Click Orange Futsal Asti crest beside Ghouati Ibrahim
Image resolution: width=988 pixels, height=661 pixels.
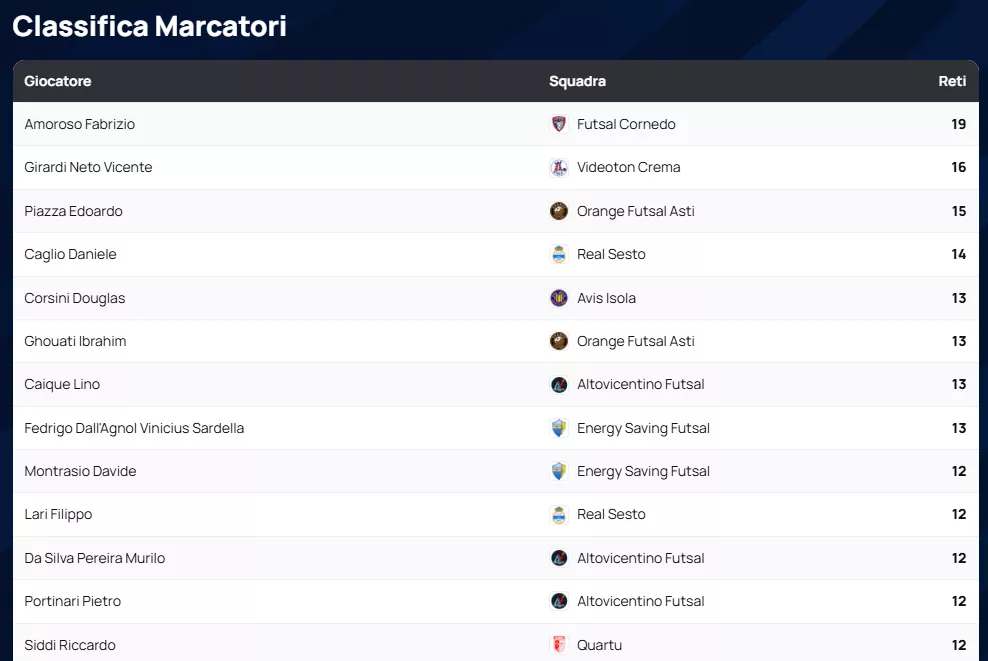point(559,341)
